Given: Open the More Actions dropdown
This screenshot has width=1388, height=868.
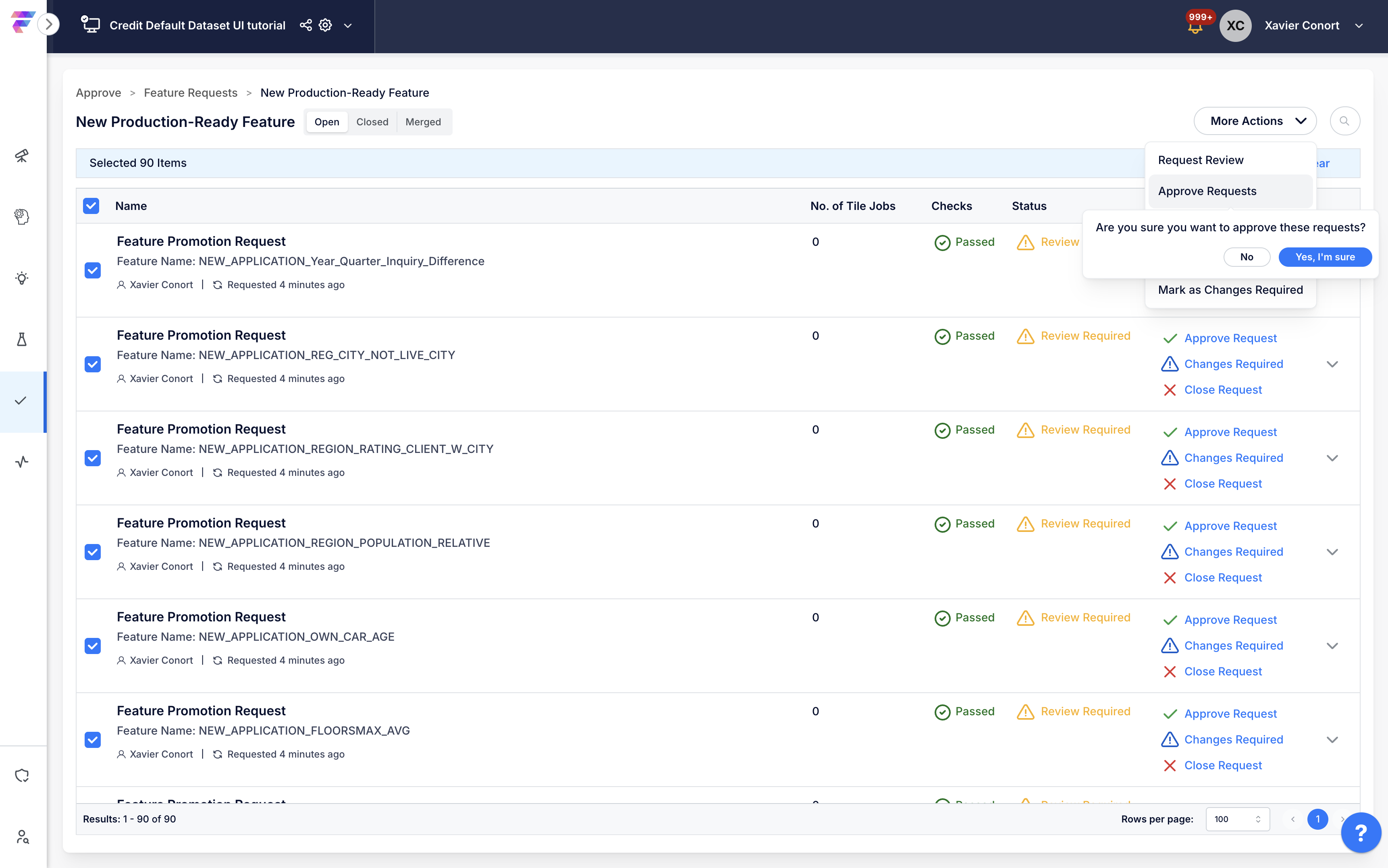Looking at the screenshot, I should coord(1255,121).
